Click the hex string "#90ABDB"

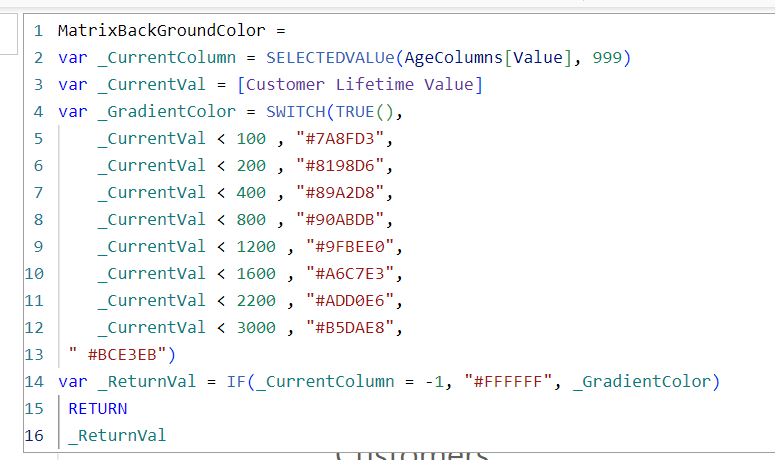(x=340, y=219)
